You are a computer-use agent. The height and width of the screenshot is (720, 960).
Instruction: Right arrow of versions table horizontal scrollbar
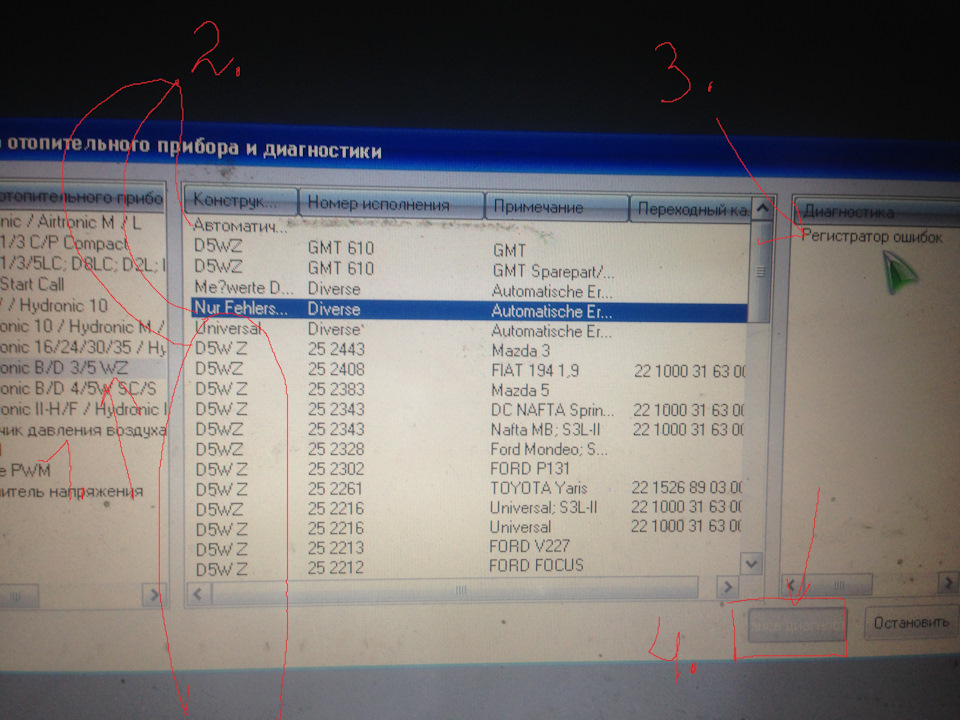[727, 588]
